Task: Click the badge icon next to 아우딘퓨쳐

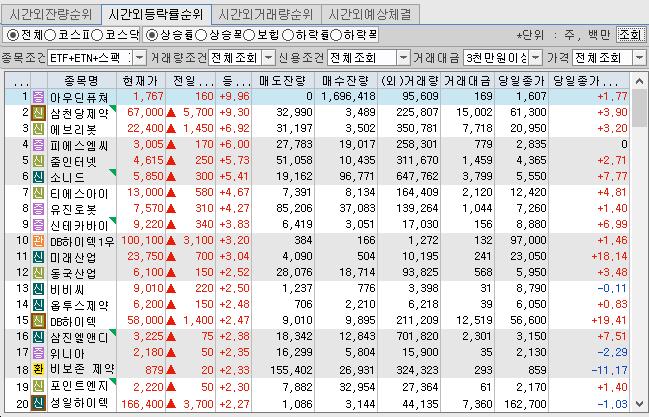Action: tap(38, 97)
